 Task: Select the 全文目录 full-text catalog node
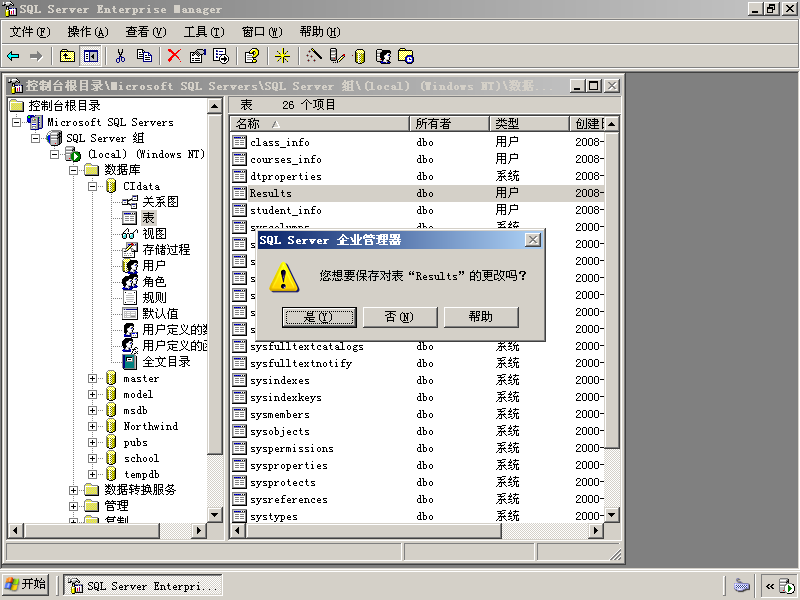click(x=166, y=362)
